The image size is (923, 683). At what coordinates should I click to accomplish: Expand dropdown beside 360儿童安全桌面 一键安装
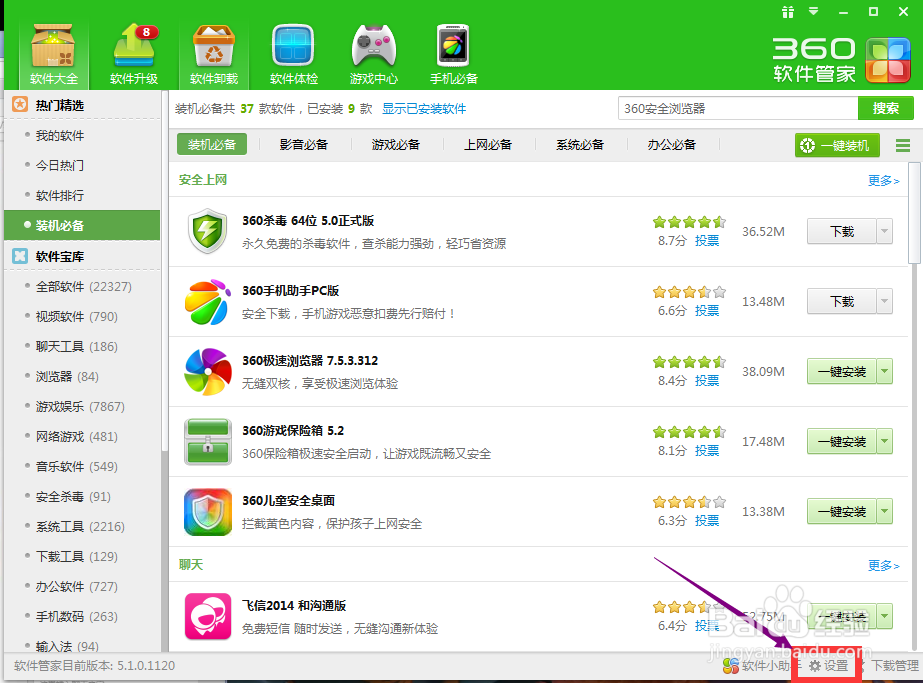click(884, 512)
